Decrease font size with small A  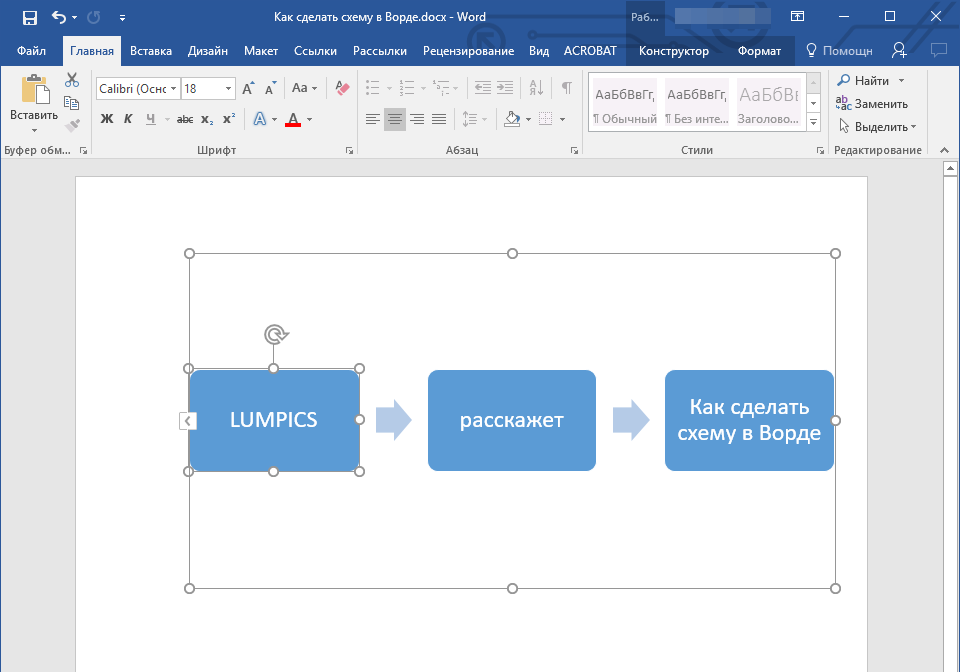click(x=271, y=89)
